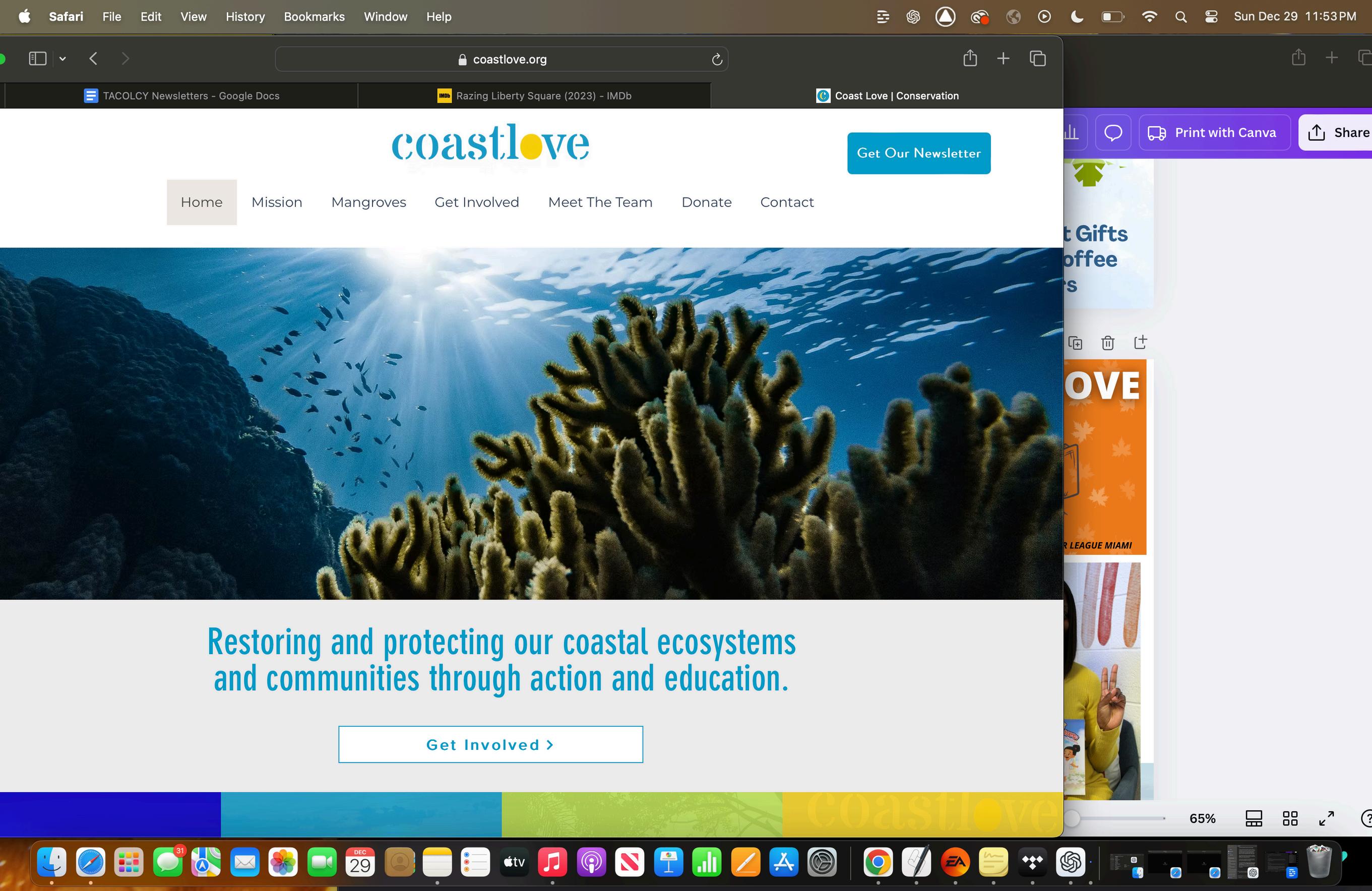Open the Safari menu

pos(66,17)
